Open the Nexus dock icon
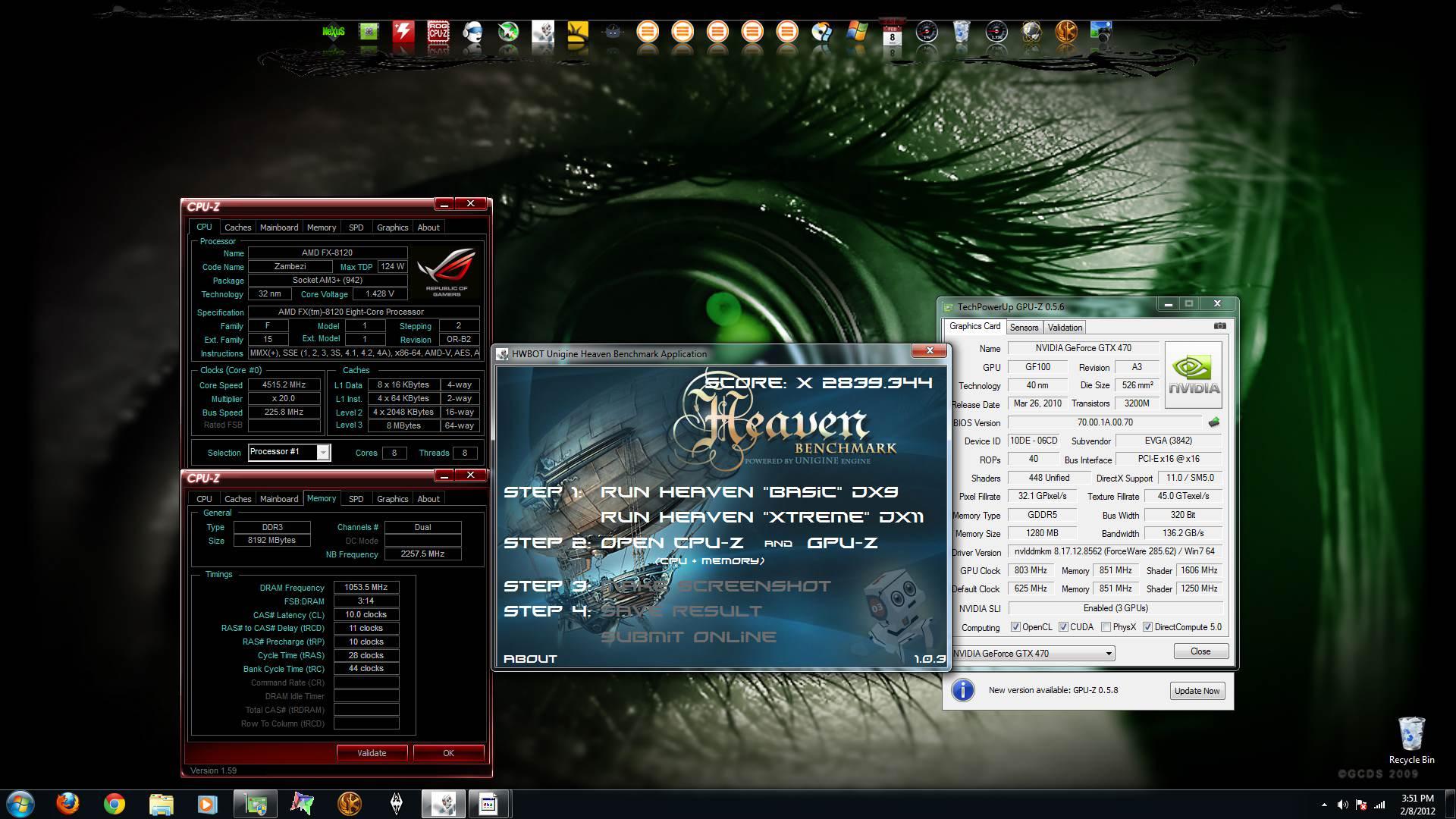The image size is (1456, 819). [334, 32]
